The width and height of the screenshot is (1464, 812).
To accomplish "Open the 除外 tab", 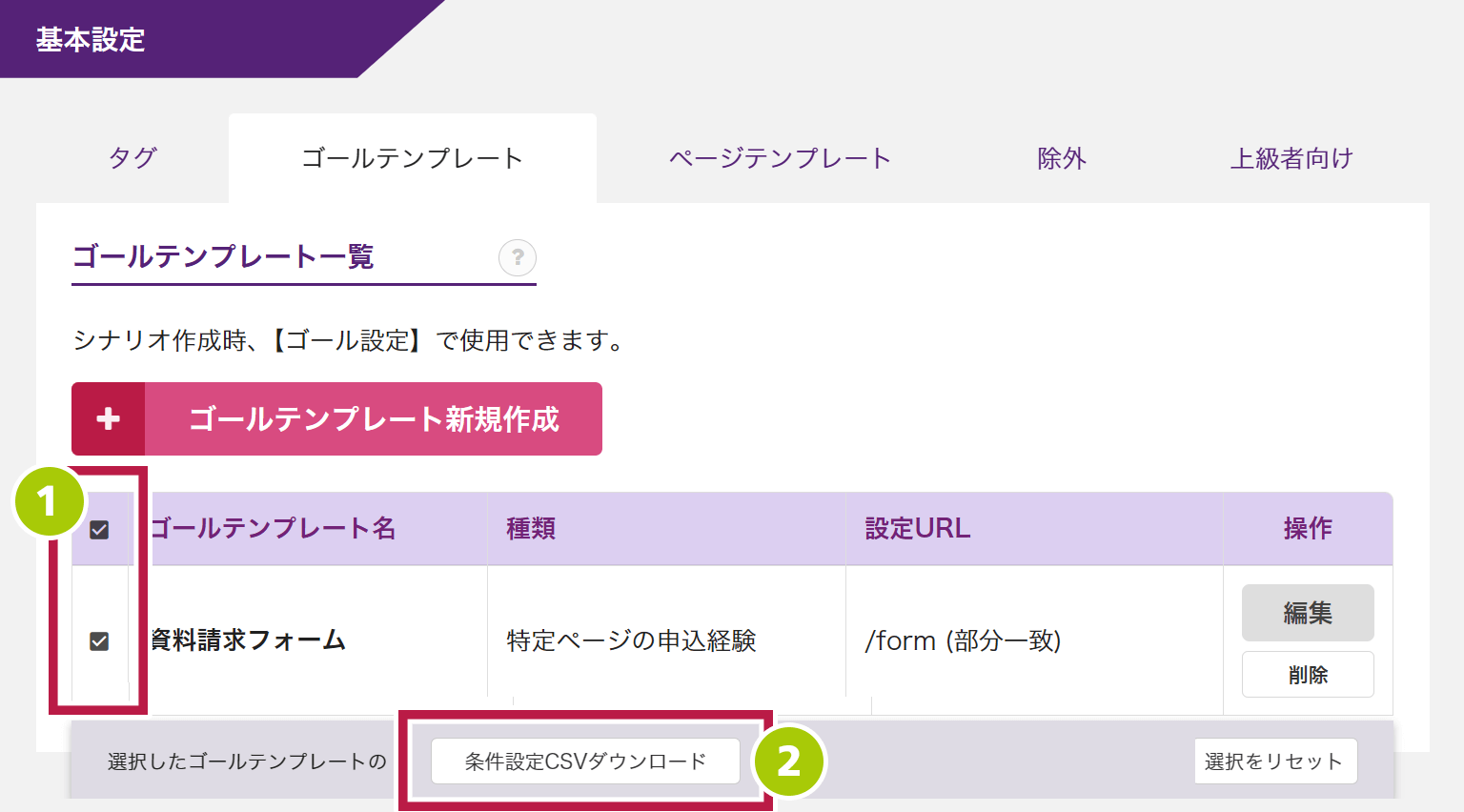I will (x=1062, y=158).
